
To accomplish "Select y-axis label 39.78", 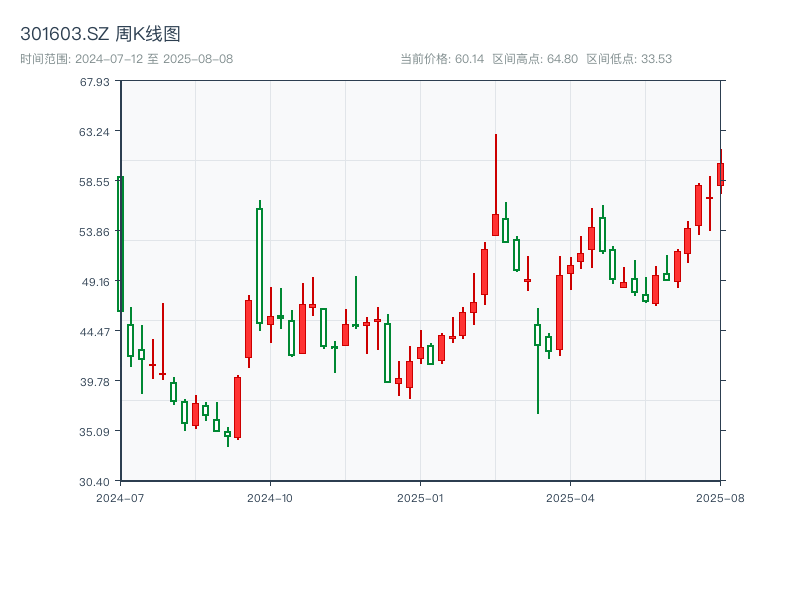I will pyautogui.click(x=94, y=382).
